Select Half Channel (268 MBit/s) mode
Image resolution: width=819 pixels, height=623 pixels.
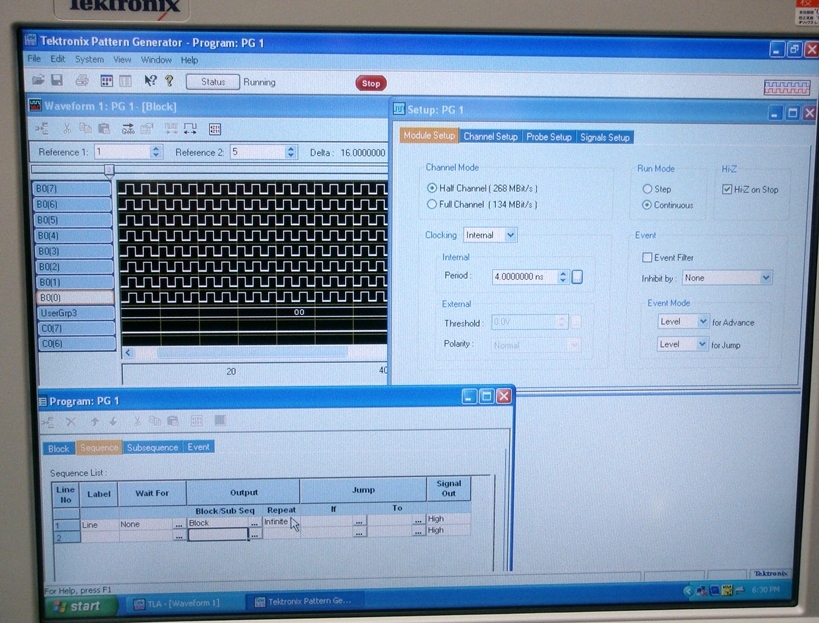pyautogui.click(x=431, y=187)
